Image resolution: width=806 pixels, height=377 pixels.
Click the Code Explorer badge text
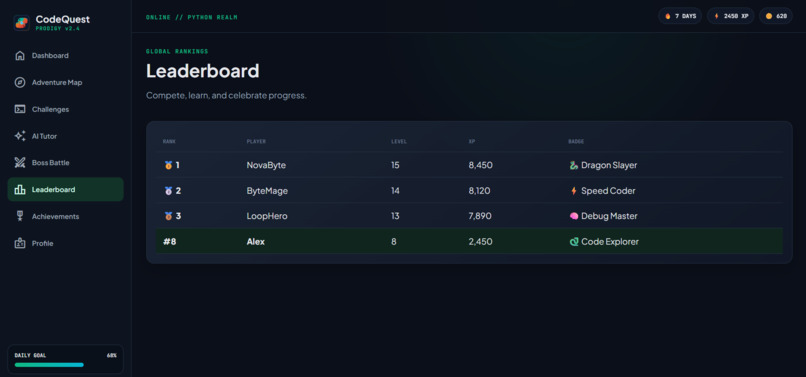tap(610, 242)
